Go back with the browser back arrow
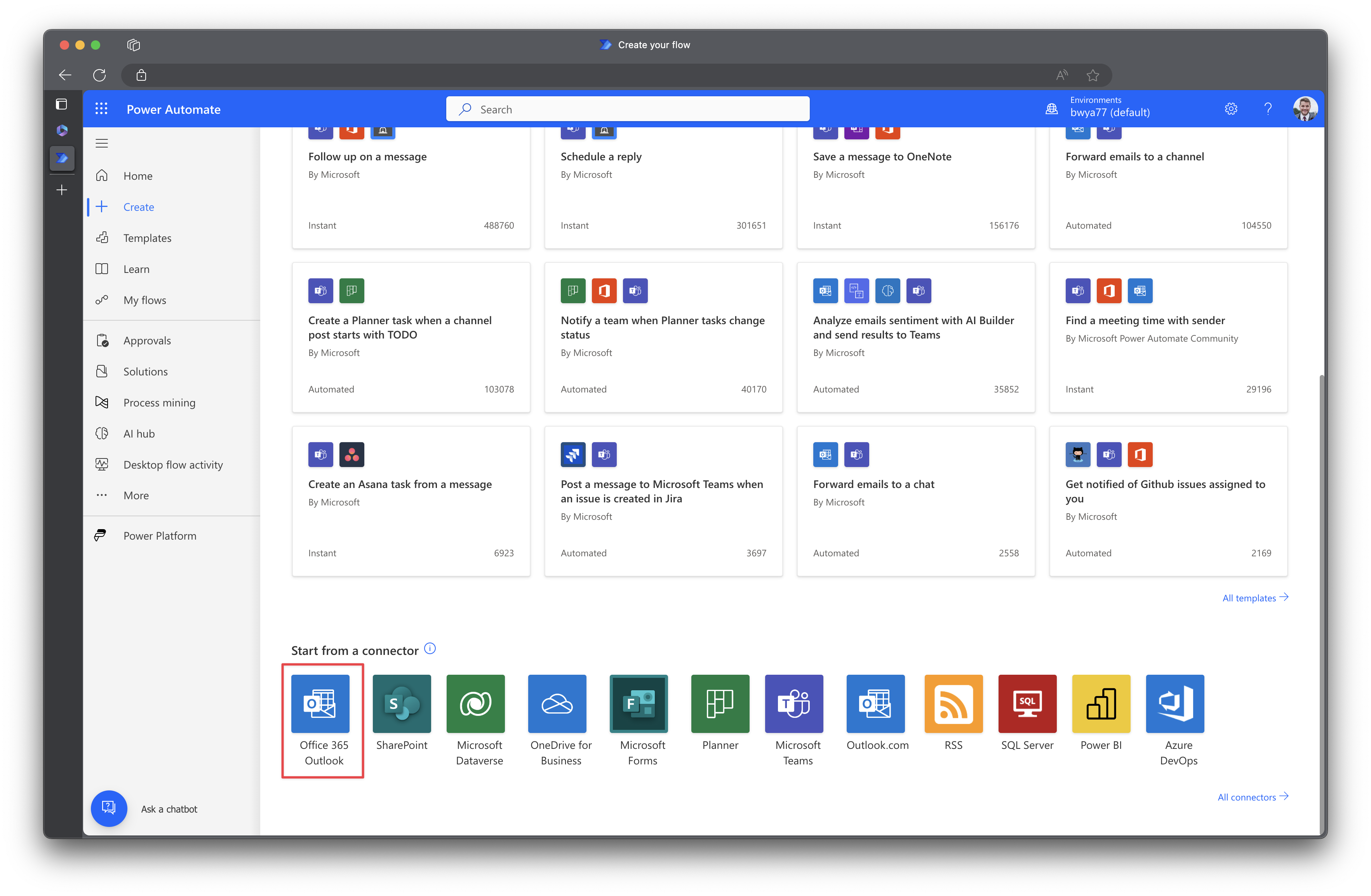This screenshot has width=1371, height=896. click(x=65, y=75)
